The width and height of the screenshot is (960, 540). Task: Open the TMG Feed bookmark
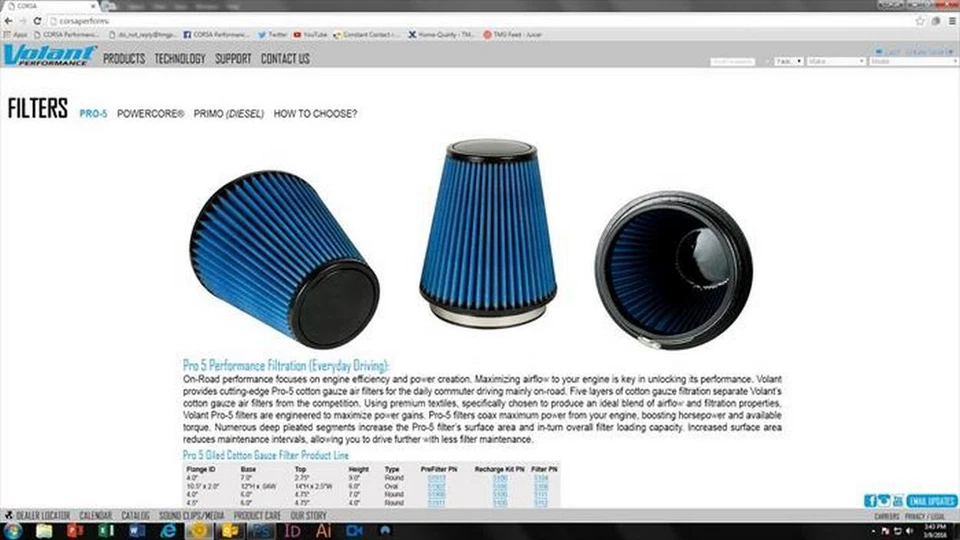pyautogui.click(x=512, y=35)
